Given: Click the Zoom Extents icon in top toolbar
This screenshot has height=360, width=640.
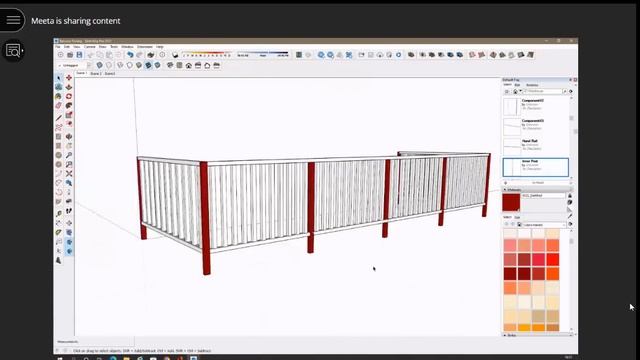Looking at the screenshot, I should 349,55.
